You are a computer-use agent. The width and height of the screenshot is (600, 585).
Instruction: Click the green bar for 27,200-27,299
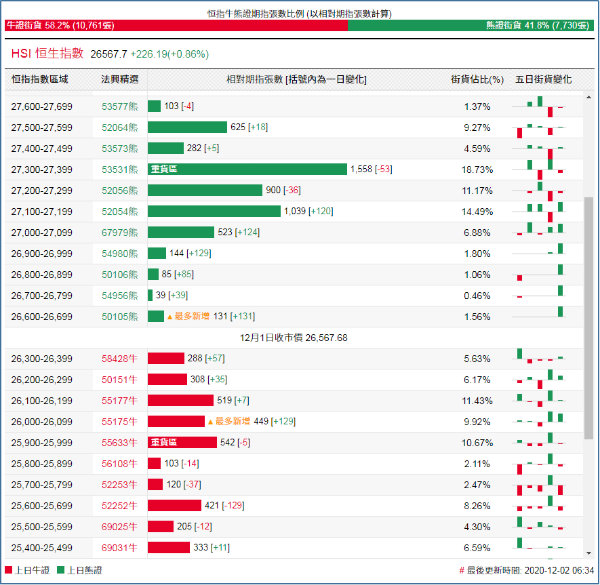(x=205, y=190)
